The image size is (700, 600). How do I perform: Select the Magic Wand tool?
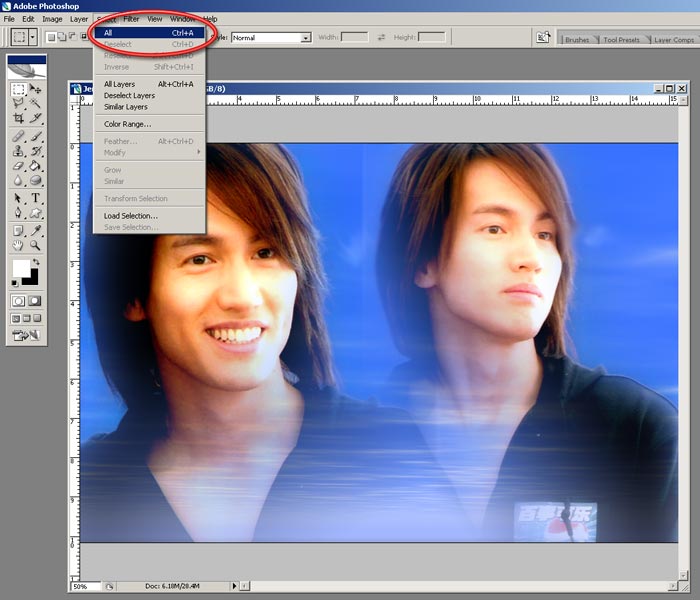pyautogui.click(x=35, y=104)
